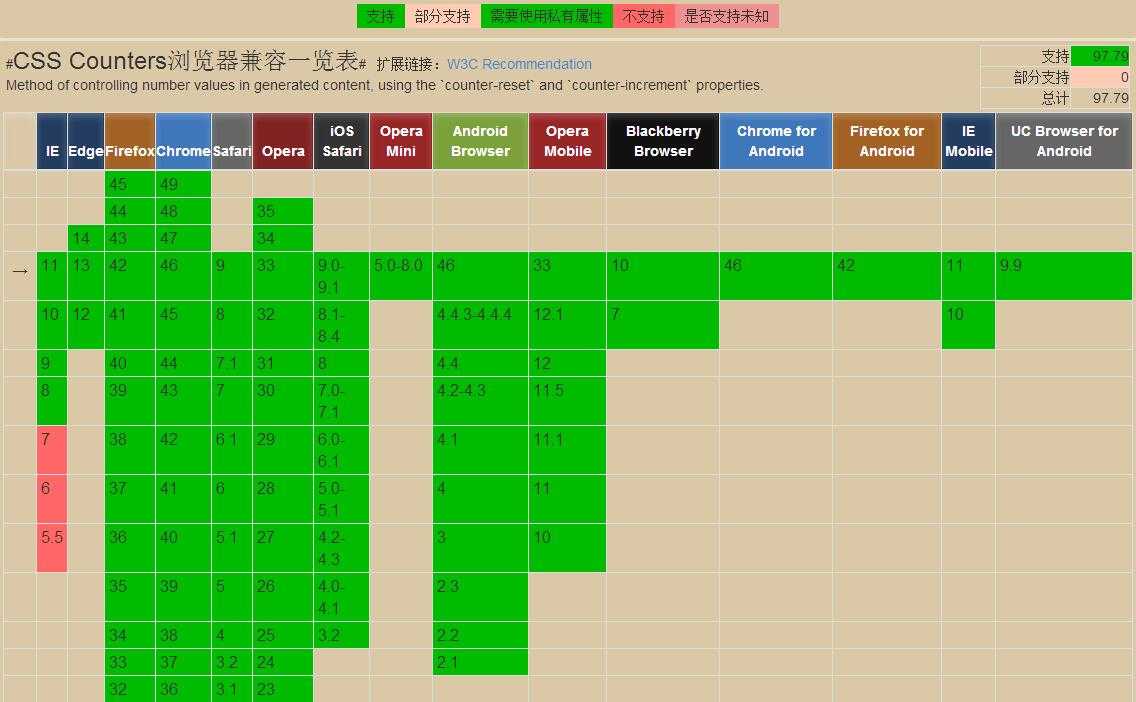
Task: Click the red 不支持 legend label
Action: click(643, 16)
